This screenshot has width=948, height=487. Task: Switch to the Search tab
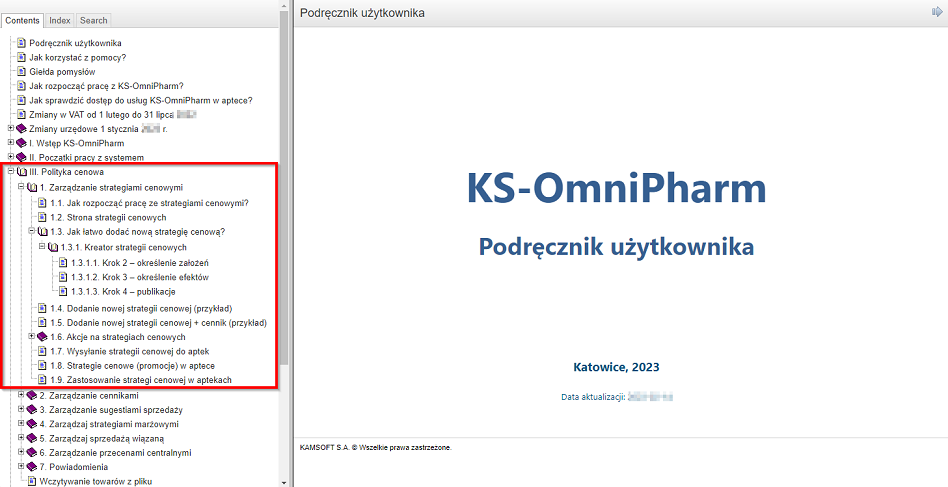point(94,20)
